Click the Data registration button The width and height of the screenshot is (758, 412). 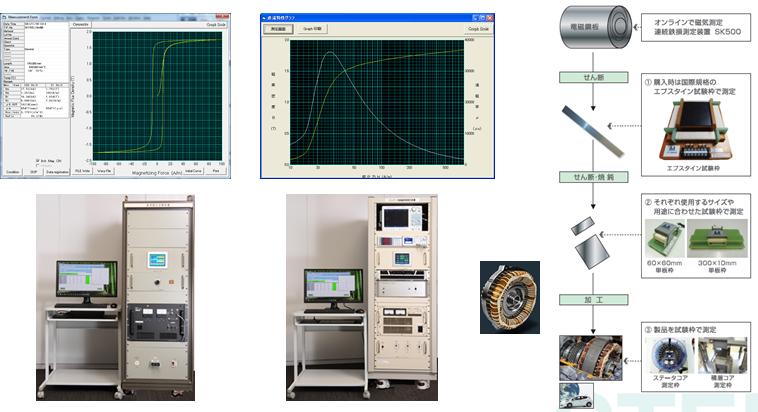pyautogui.click(x=58, y=172)
